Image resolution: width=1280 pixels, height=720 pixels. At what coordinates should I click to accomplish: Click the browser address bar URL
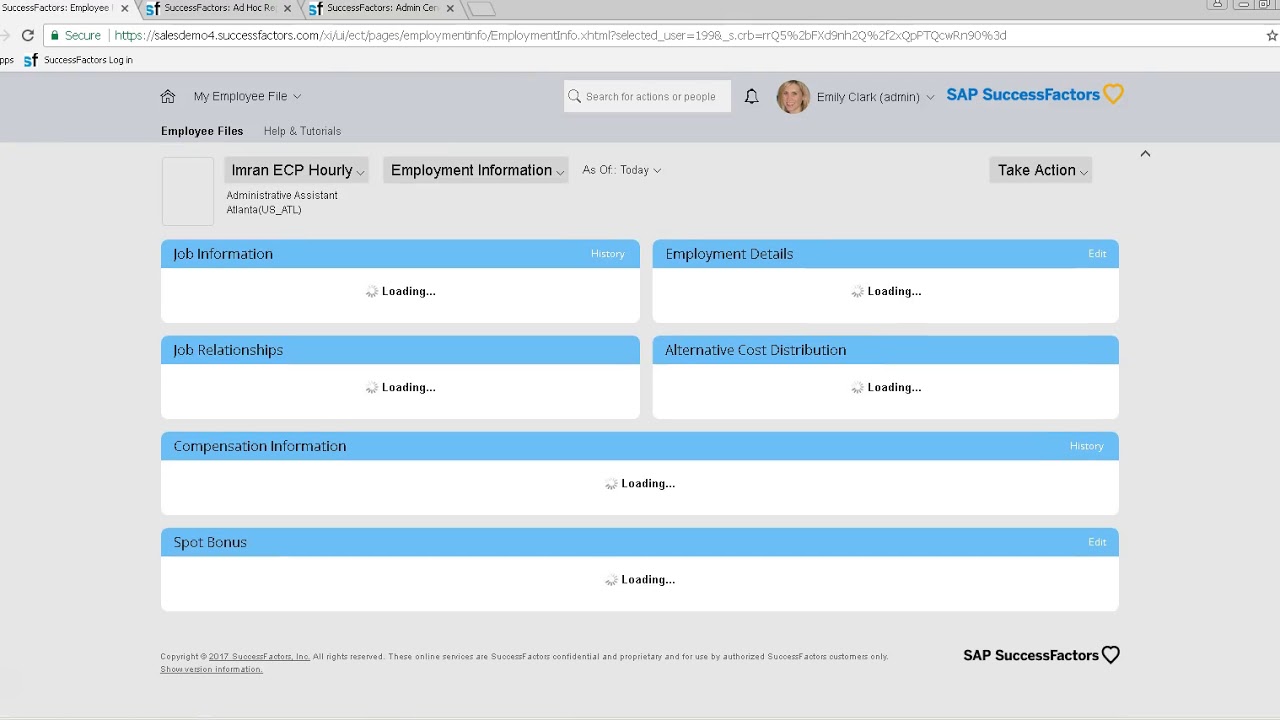click(560, 35)
